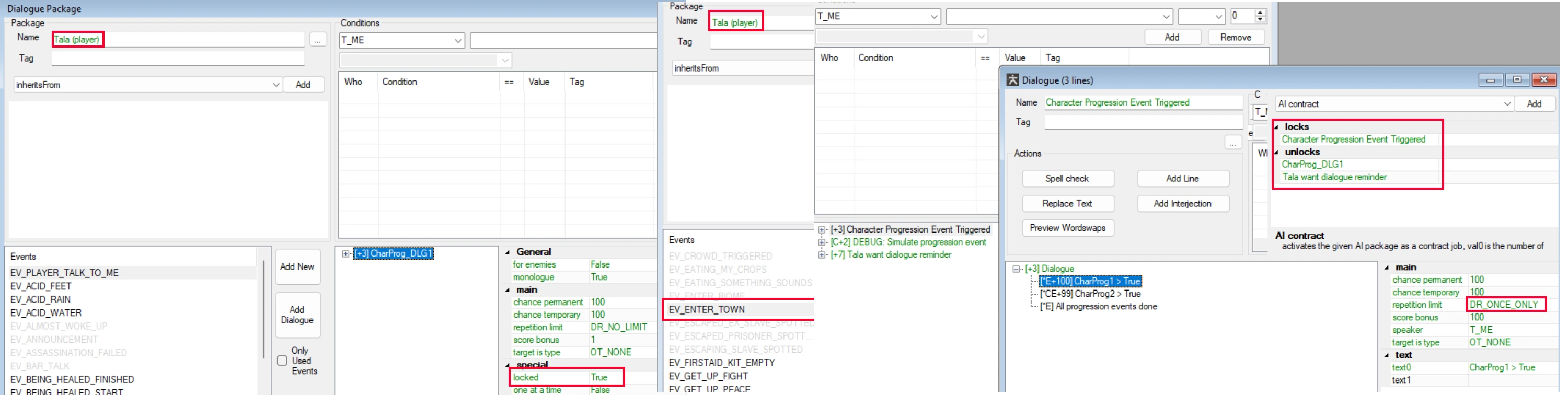Expand [+3] Character Progression Event Triggered node
The image size is (1568, 395).
point(822,230)
